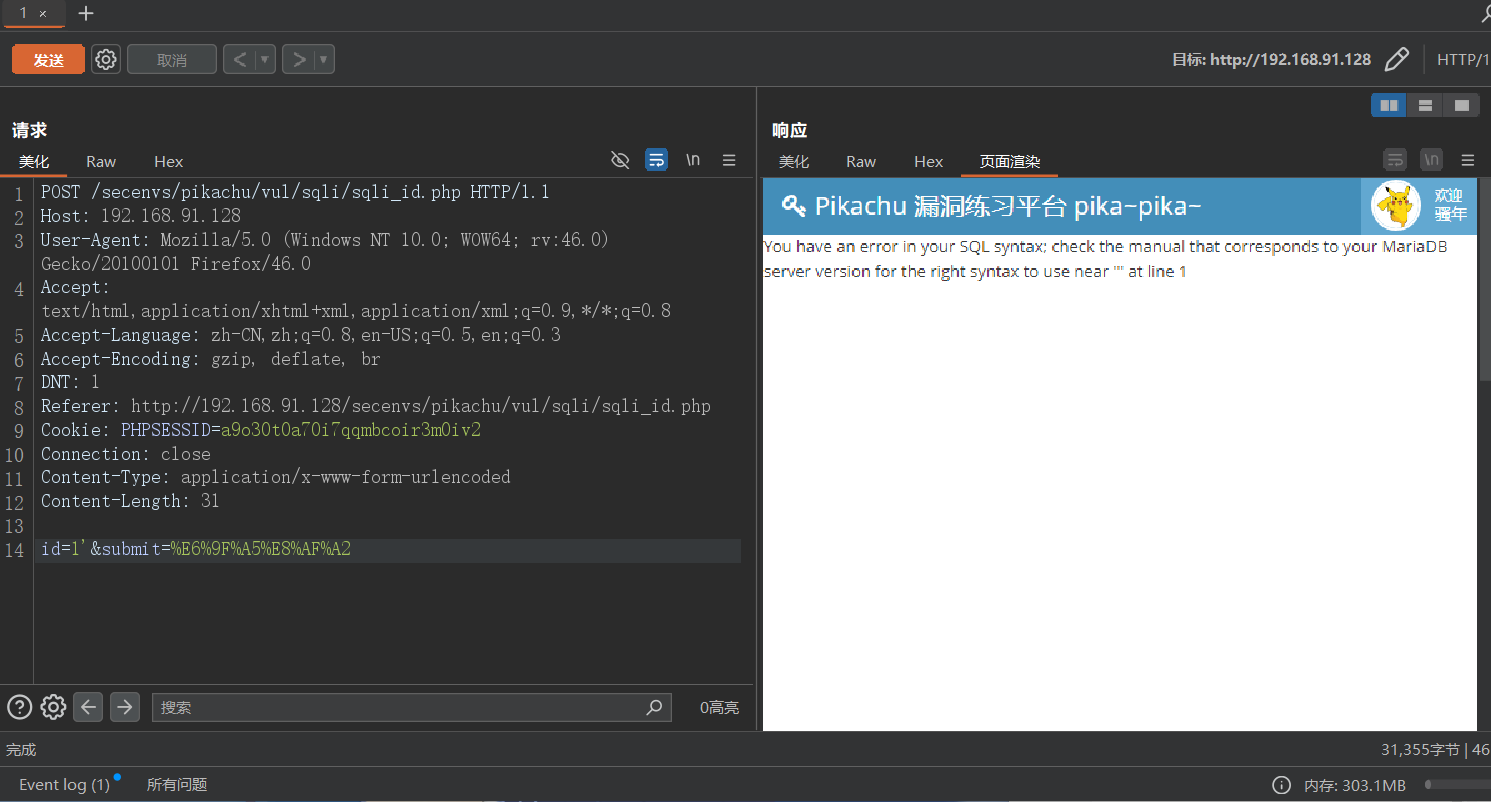
Task: Click the Accept-Encoding header line
Action: click(211, 359)
